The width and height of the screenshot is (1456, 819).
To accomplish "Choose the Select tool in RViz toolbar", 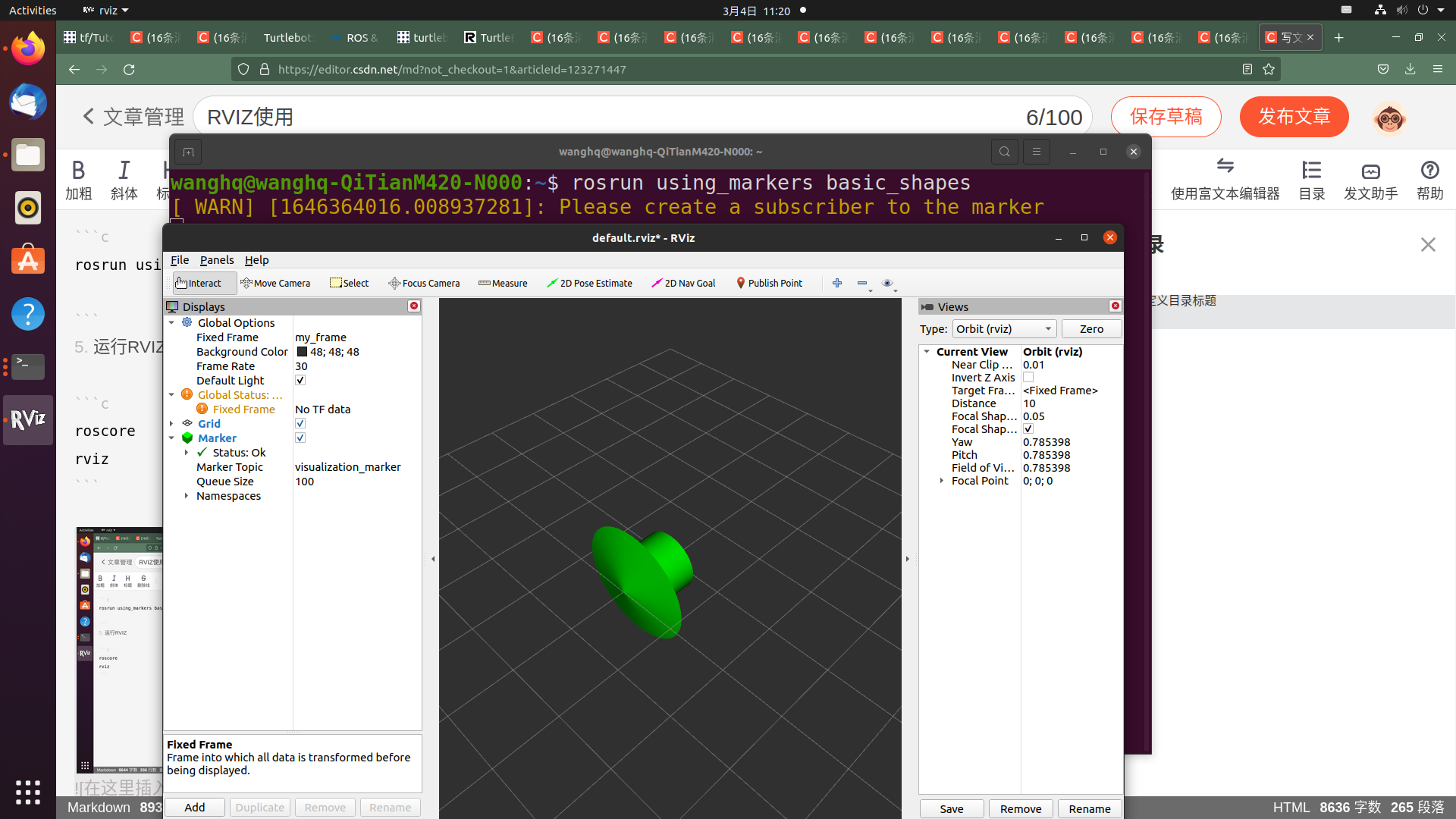I will pyautogui.click(x=349, y=283).
